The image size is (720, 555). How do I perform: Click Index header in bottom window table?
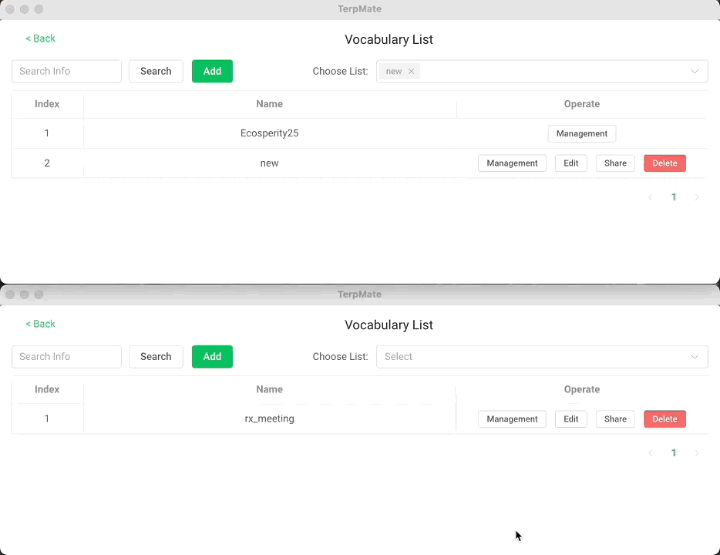pyautogui.click(x=47, y=389)
